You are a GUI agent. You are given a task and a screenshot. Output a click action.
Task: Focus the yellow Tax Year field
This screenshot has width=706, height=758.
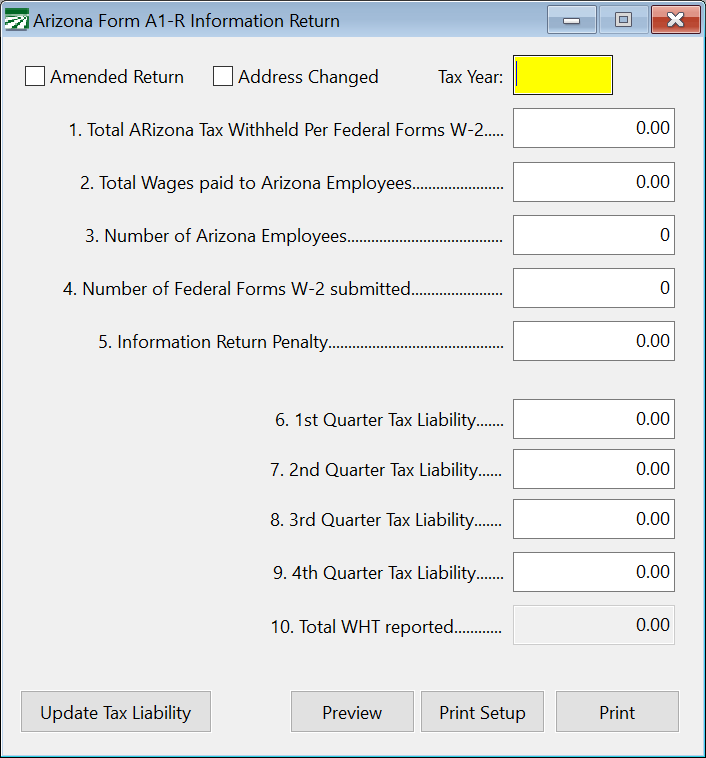562,76
